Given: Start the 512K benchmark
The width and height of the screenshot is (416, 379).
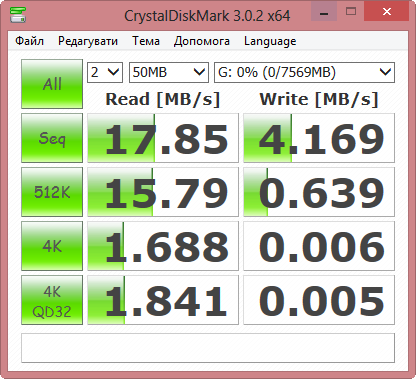Looking at the screenshot, I should tap(52, 192).
